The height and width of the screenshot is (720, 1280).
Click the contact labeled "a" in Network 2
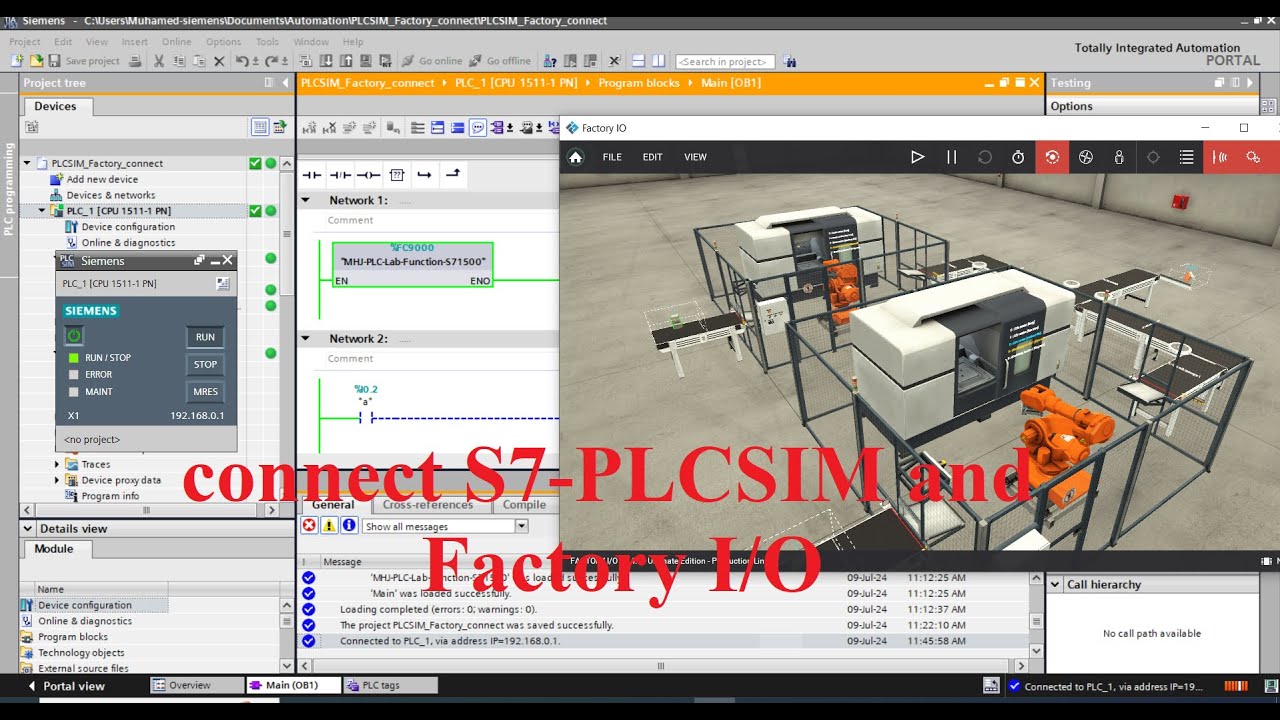tap(365, 418)
